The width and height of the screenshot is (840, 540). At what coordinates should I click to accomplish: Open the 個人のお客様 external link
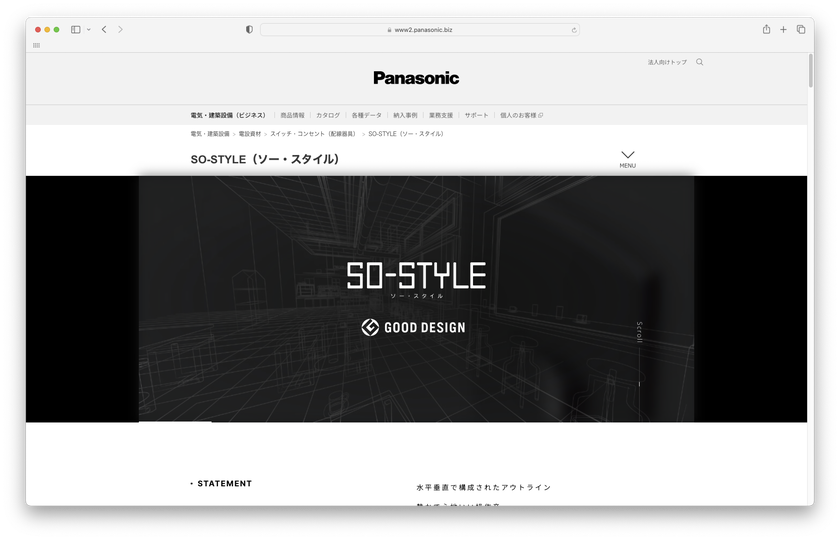(521, 115)
